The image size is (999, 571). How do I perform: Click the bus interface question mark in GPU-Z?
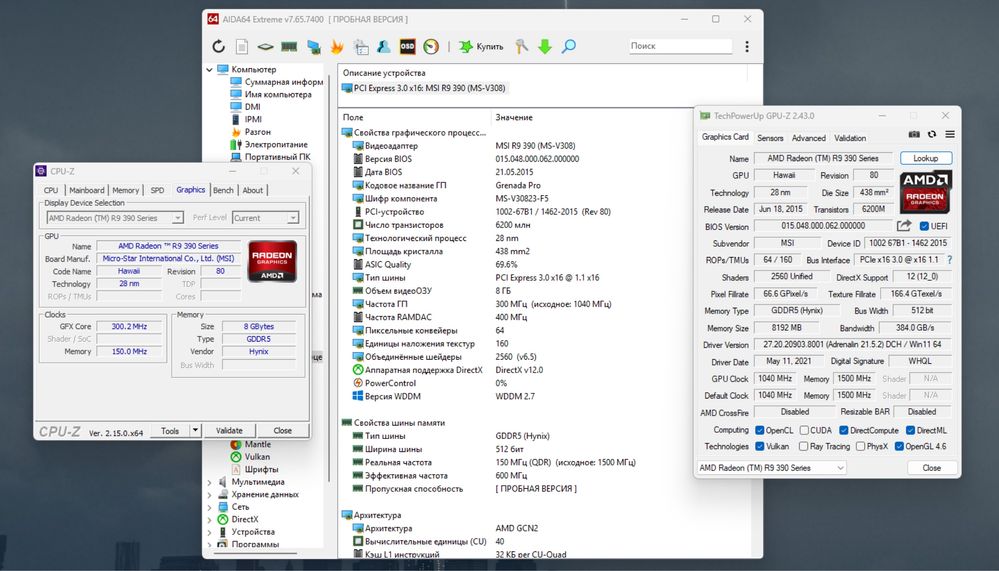click(949, 260)
